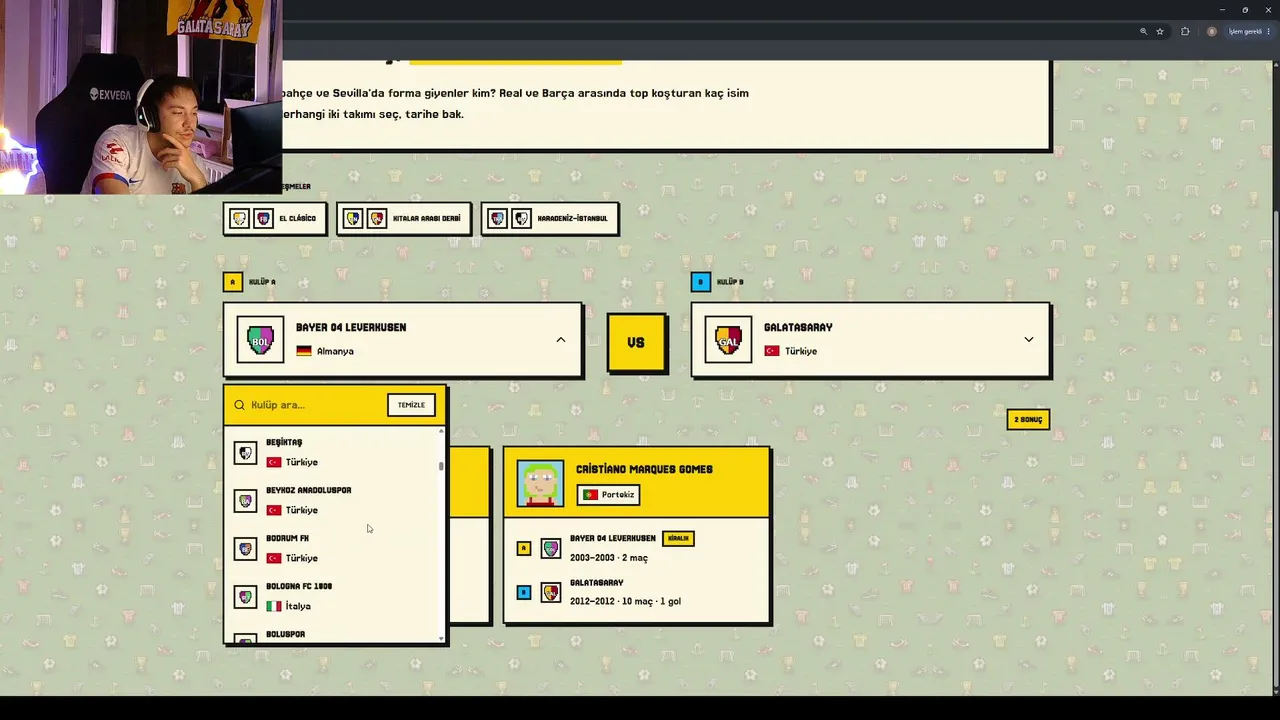Click the Bologna FC crest icon
Viewport: 1280px width, 720px height.
245,597
